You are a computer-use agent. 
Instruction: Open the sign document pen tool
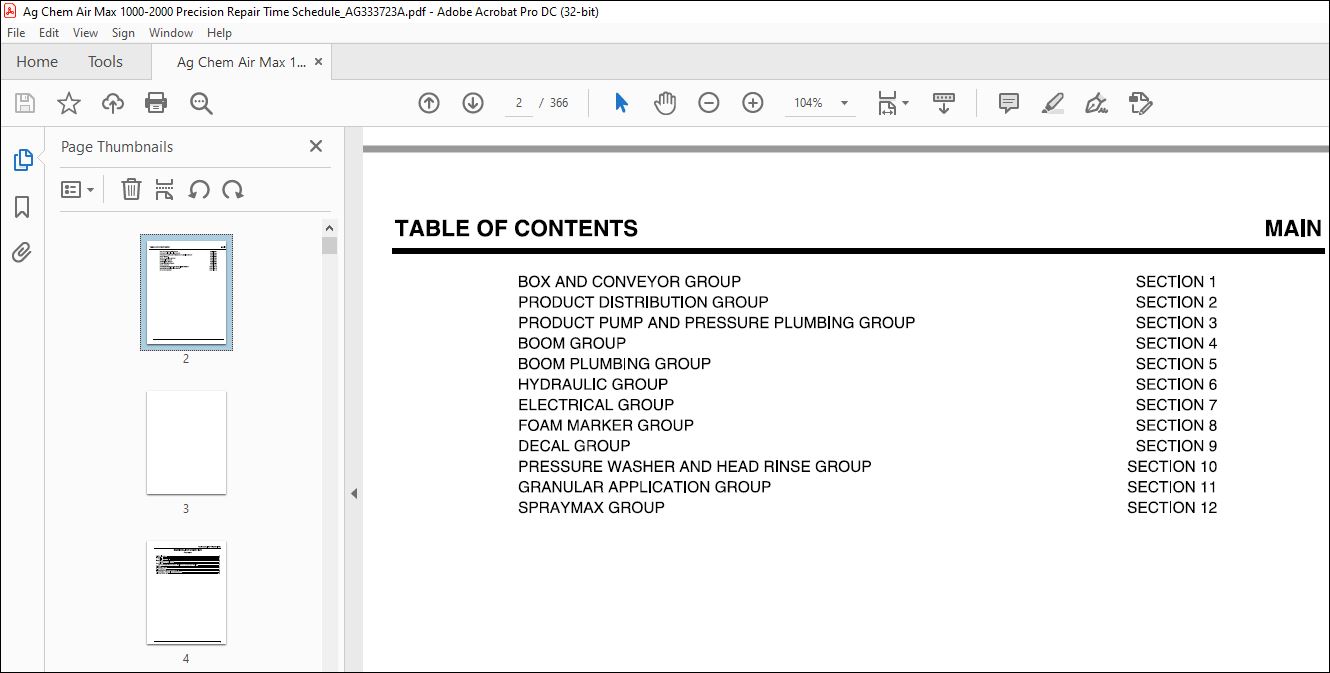coord(1096,103)
